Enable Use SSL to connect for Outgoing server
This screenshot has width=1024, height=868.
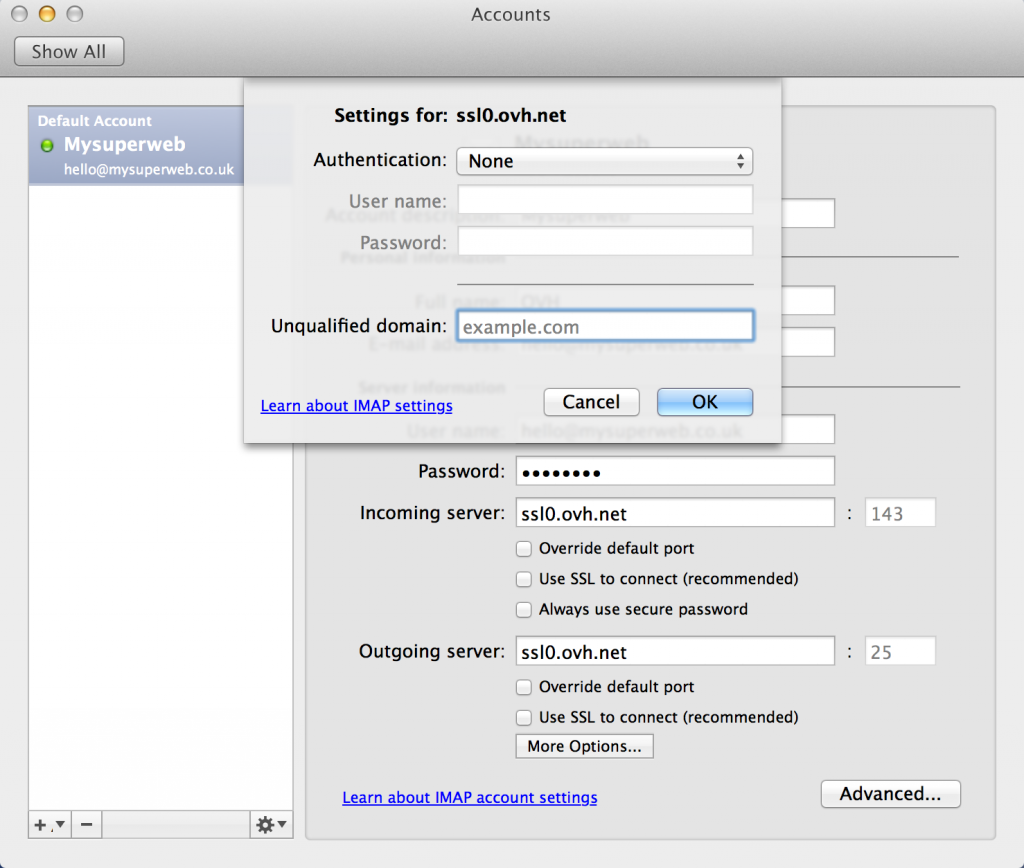tap(524, 718)
